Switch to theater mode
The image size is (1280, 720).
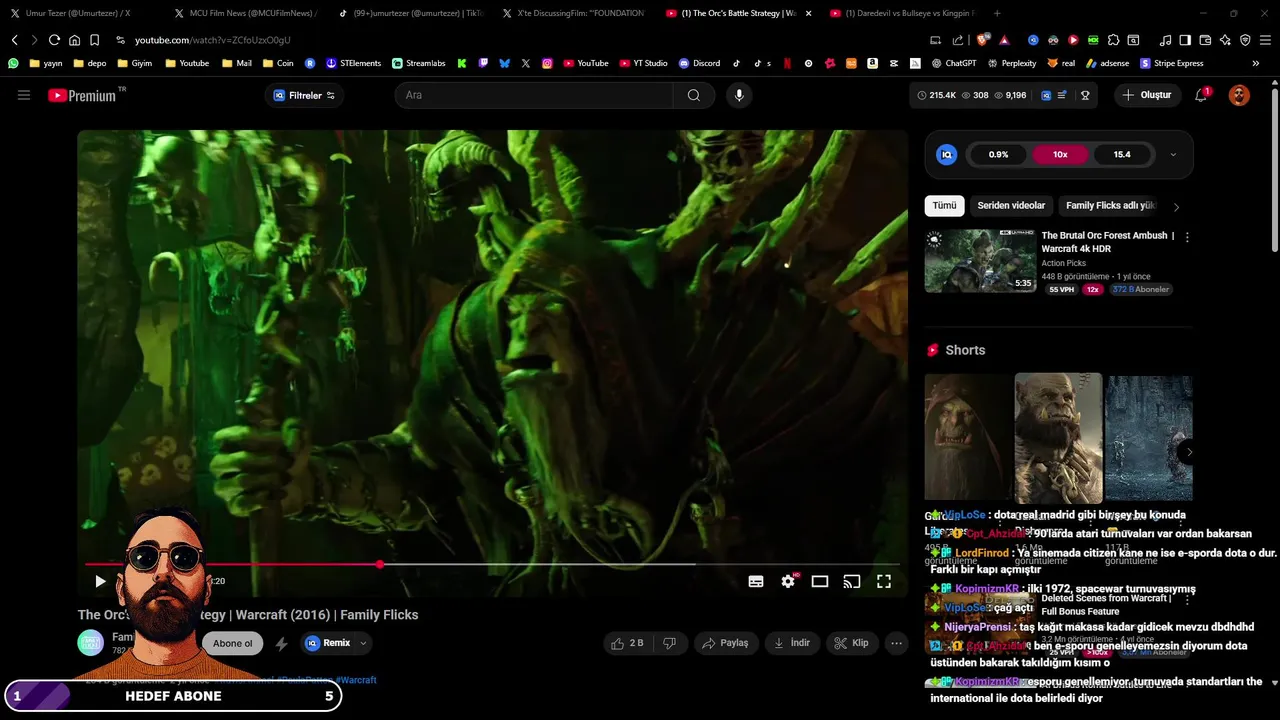click(820, 581)
